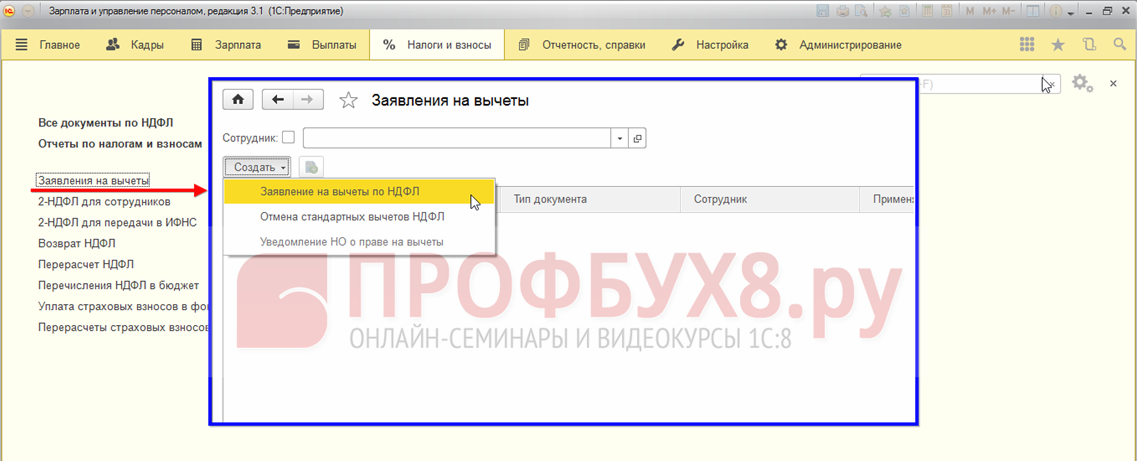1137x461 pixels.
Task: Open the Перерасчет НДФЛ link
Action: 86,264
